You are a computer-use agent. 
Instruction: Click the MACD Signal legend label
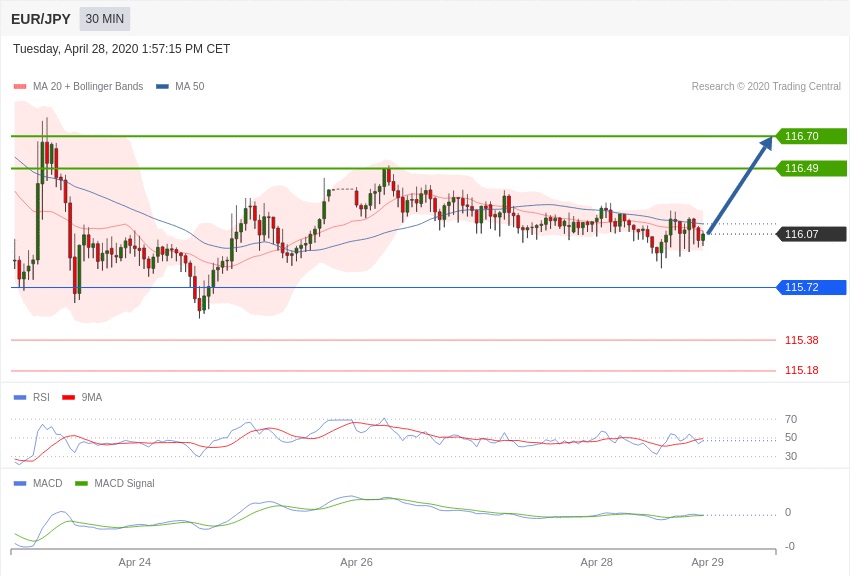124,483
